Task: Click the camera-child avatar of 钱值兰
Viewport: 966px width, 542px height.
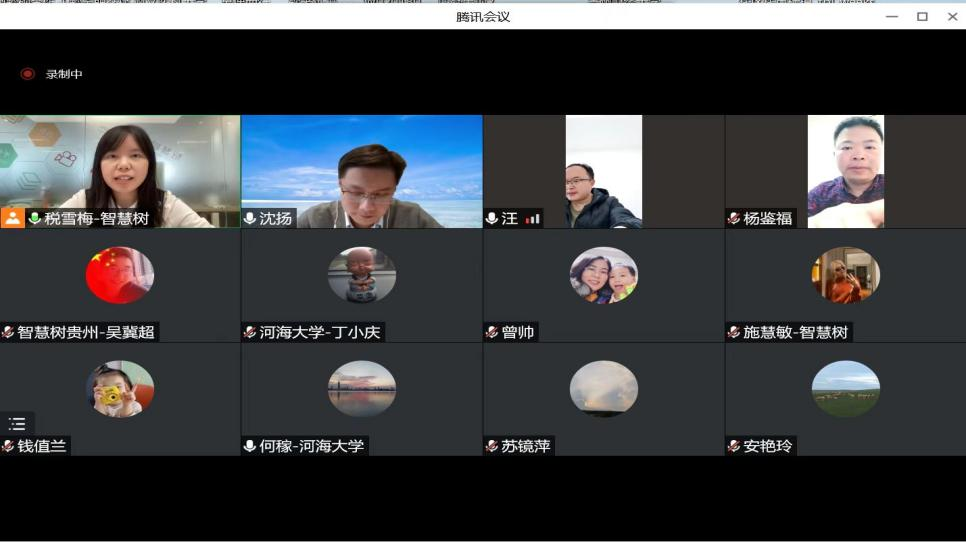Action: point(120,389)
